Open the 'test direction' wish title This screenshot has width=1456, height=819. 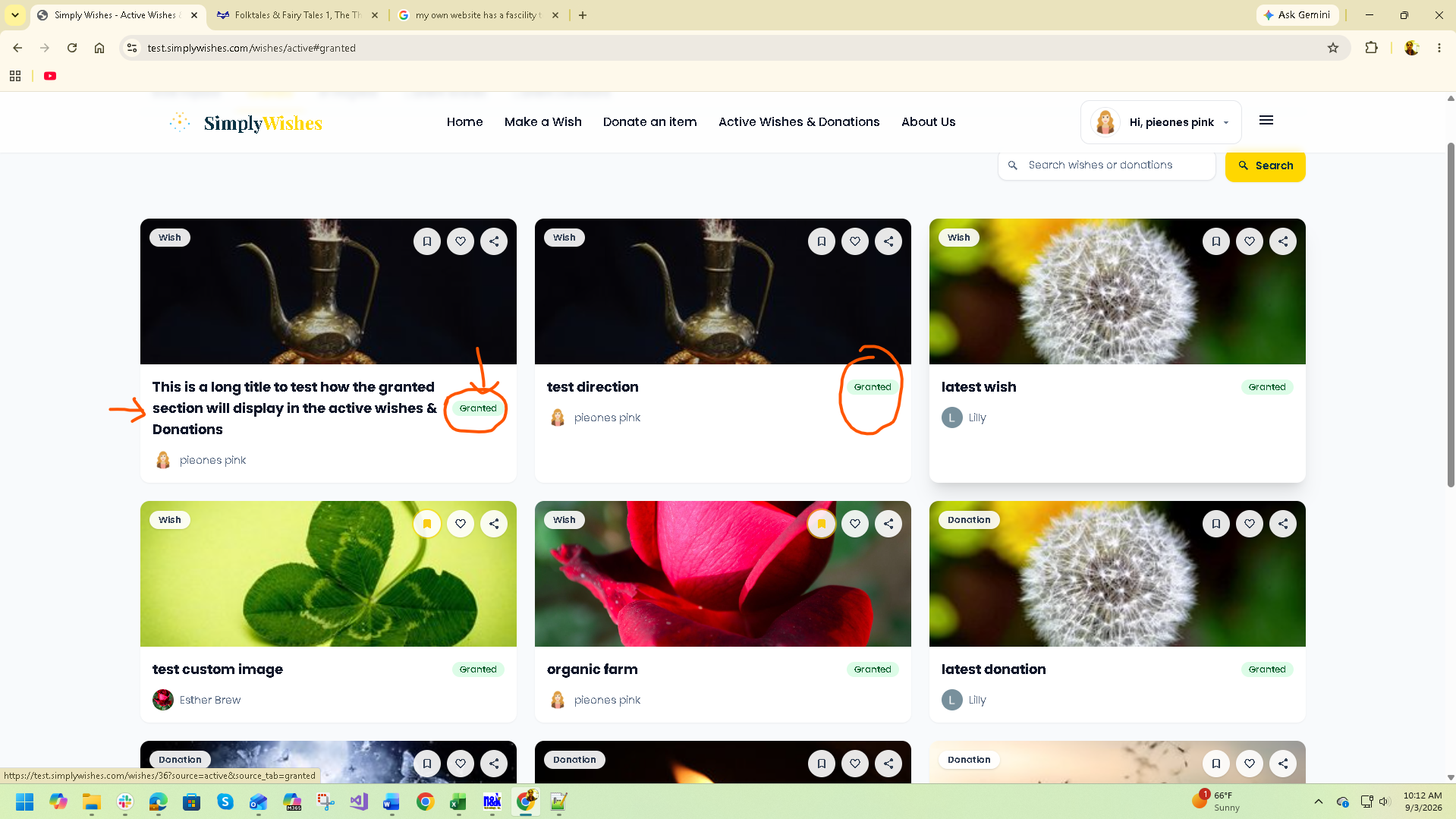point(593,387)
